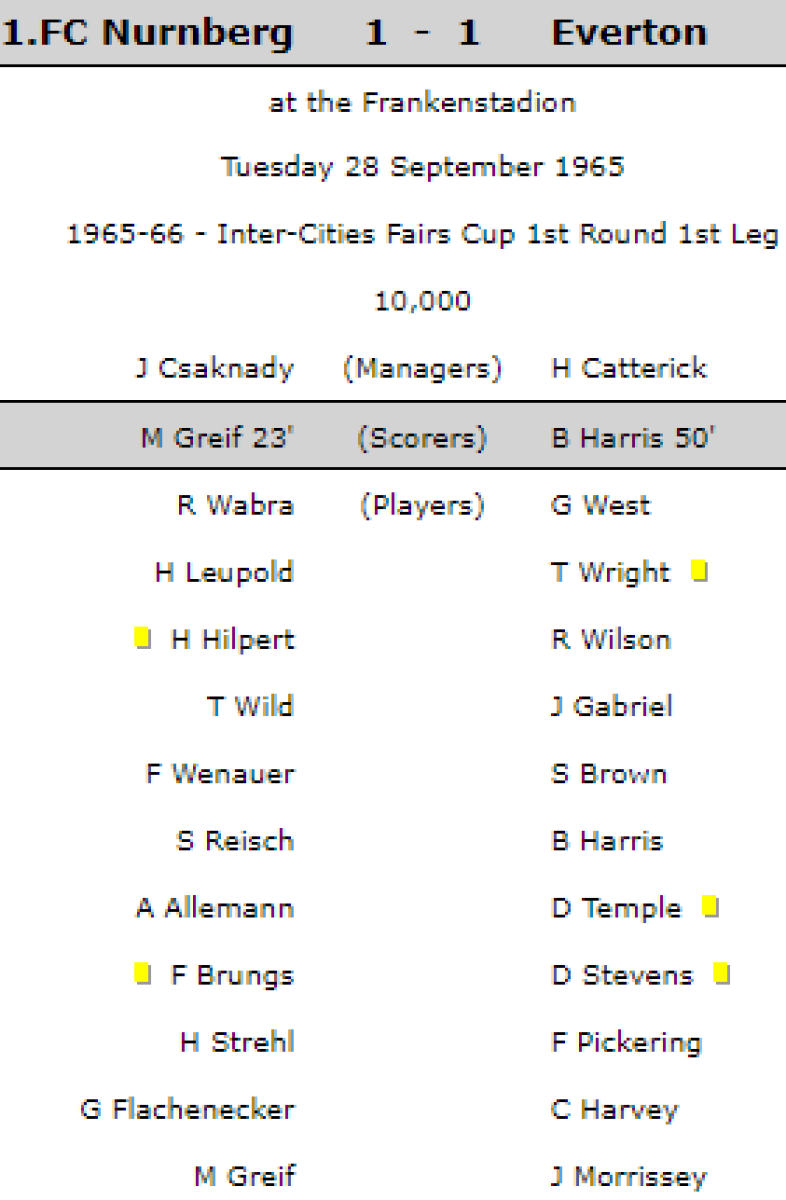Select player J Morrissey
The image size is (786, 1200).
[x=628, y=1176]
